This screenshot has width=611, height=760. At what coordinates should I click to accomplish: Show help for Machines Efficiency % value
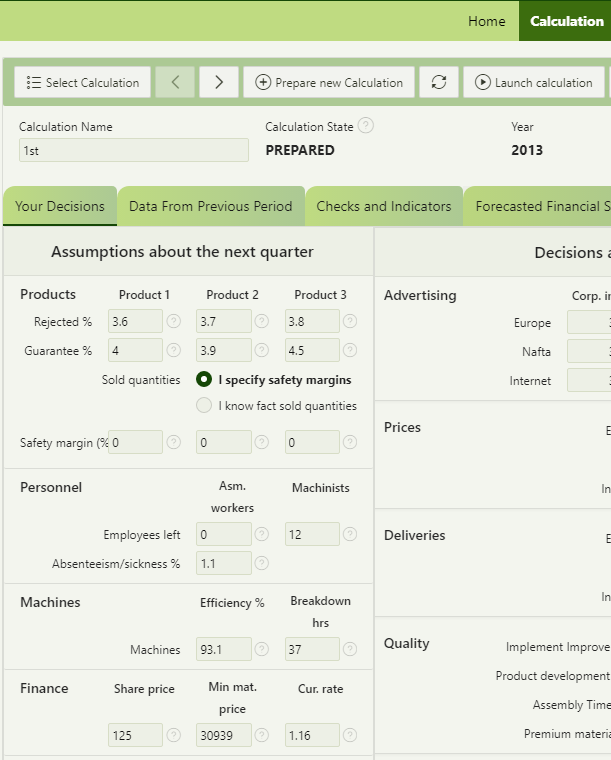pyautogui.click(x=262, y=649)
